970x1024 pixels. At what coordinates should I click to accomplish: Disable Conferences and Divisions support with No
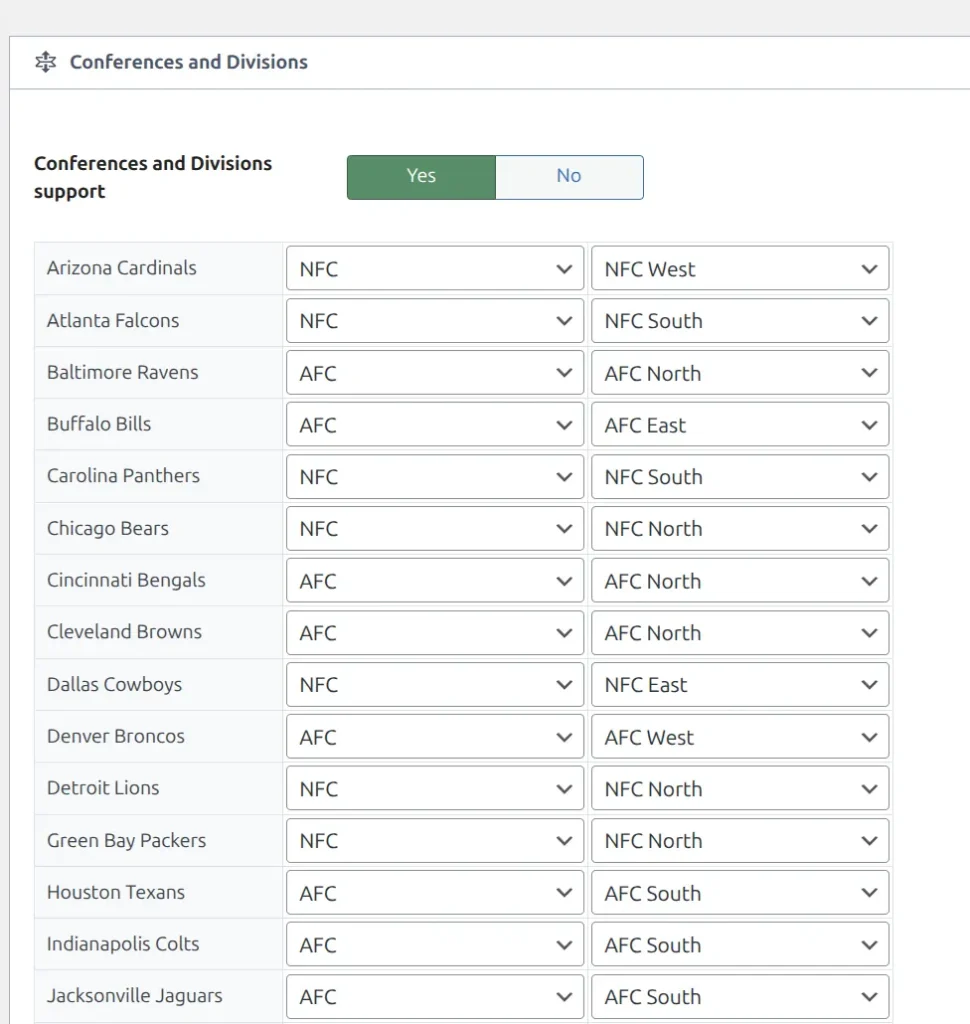pyautogui.click(x=569, y=177)
